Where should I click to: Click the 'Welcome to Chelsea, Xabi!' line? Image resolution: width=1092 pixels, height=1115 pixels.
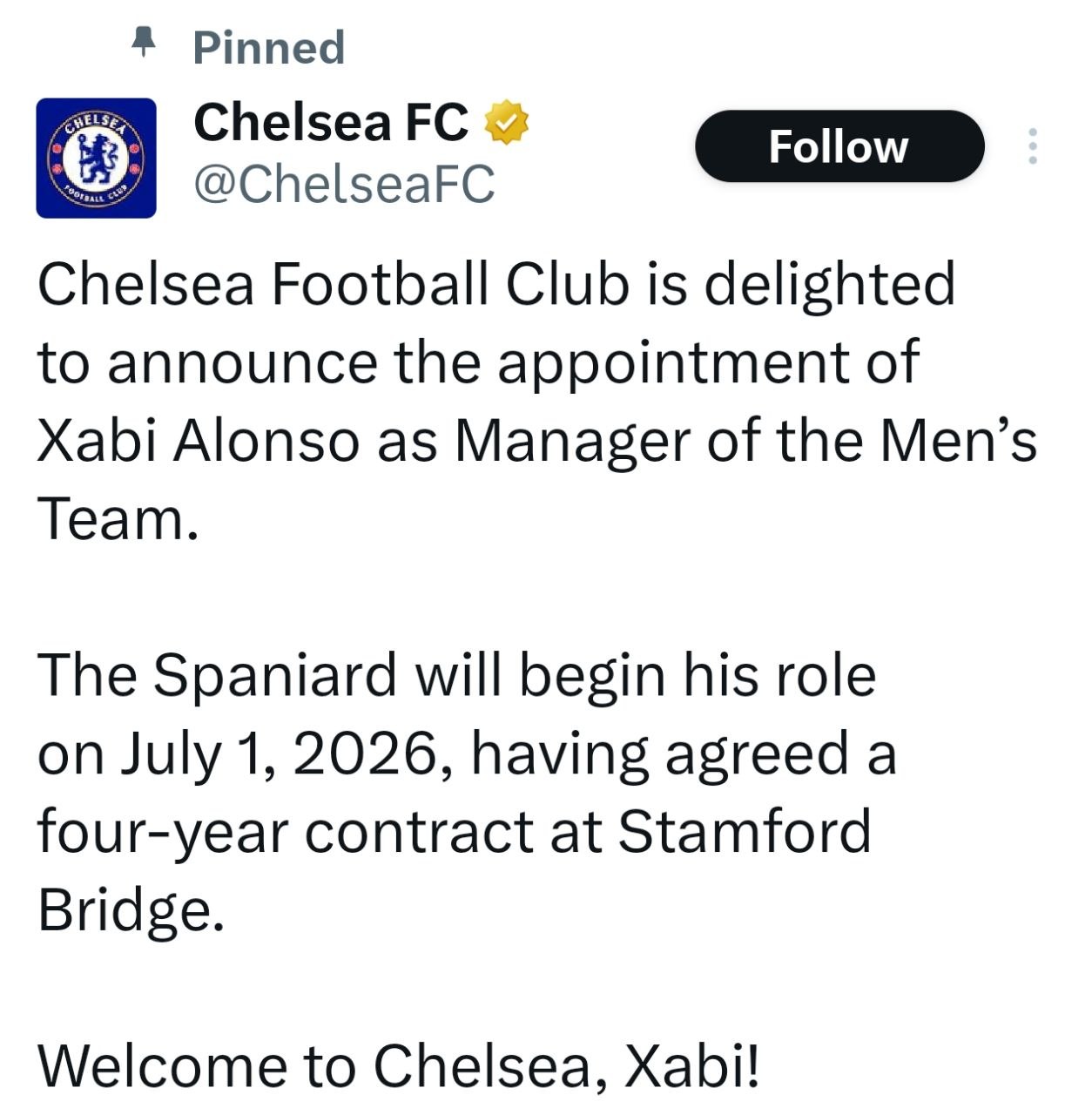click(x=399, y=1066)
